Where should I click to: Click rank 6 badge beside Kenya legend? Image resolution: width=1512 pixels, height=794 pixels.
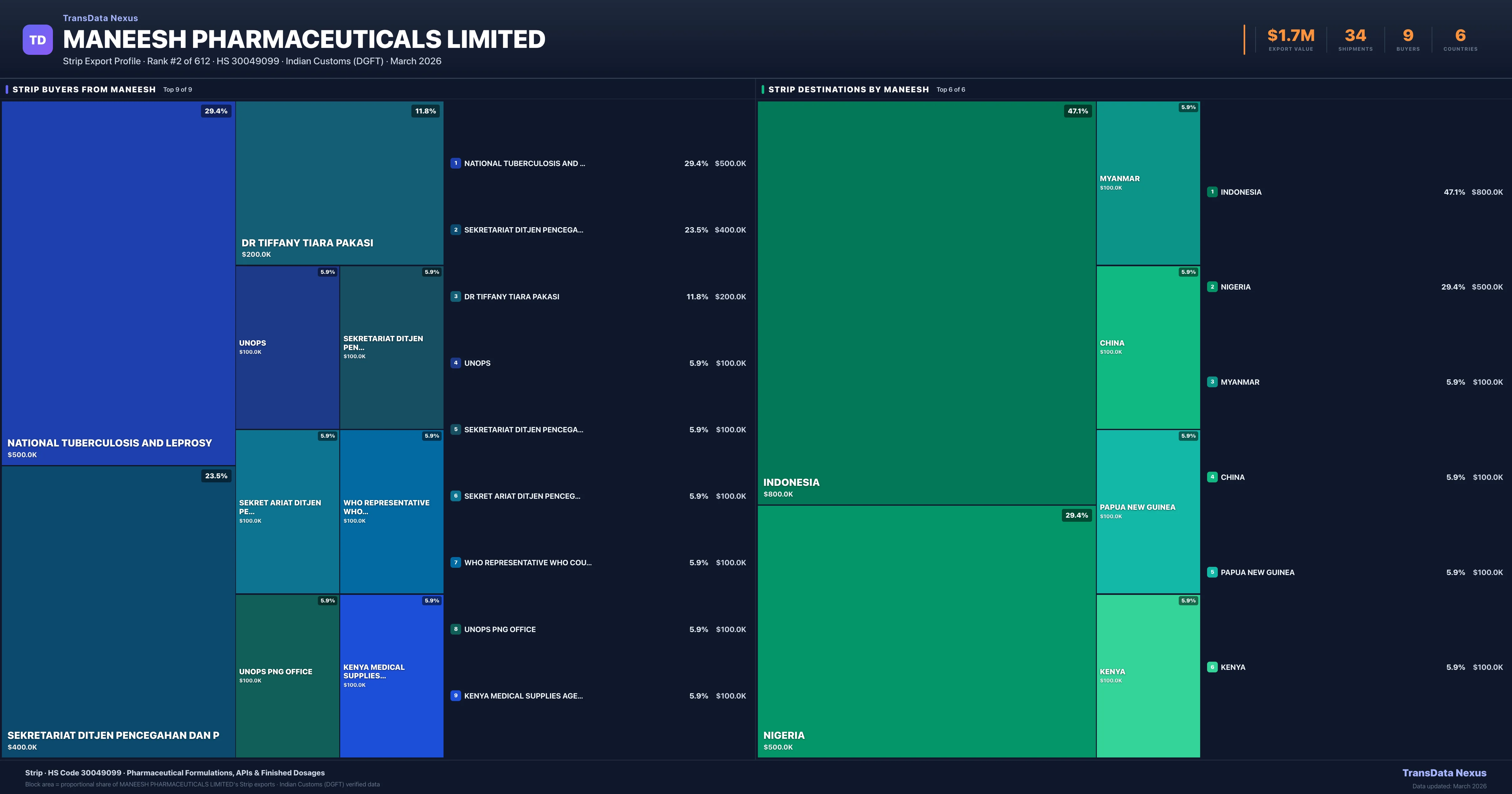click(x=1212, y=667)
